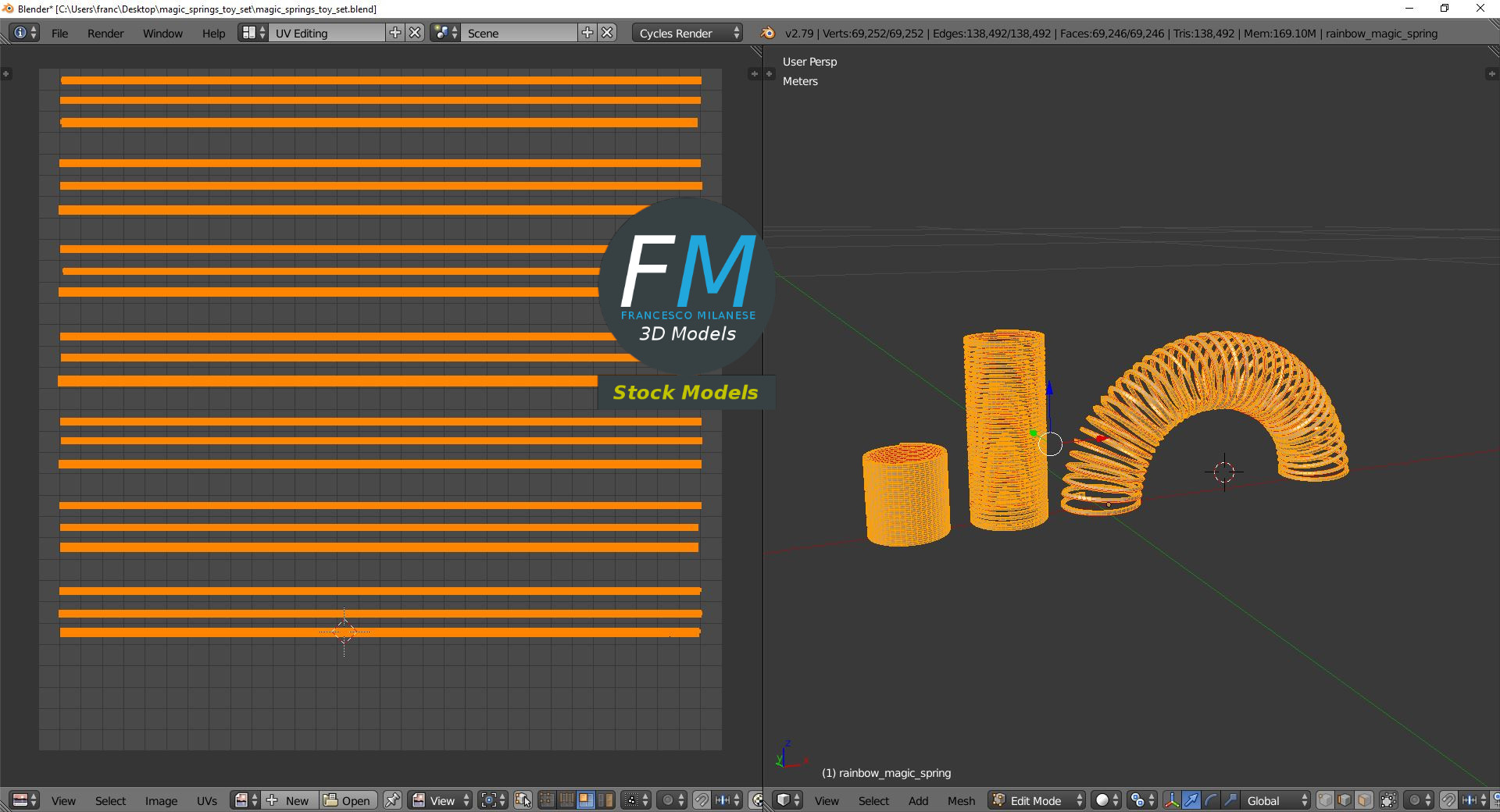Viewport: 1500px width, 812px height.
Task: Open the Window menu
Action: pyautogui.click(x=162, y=34)
